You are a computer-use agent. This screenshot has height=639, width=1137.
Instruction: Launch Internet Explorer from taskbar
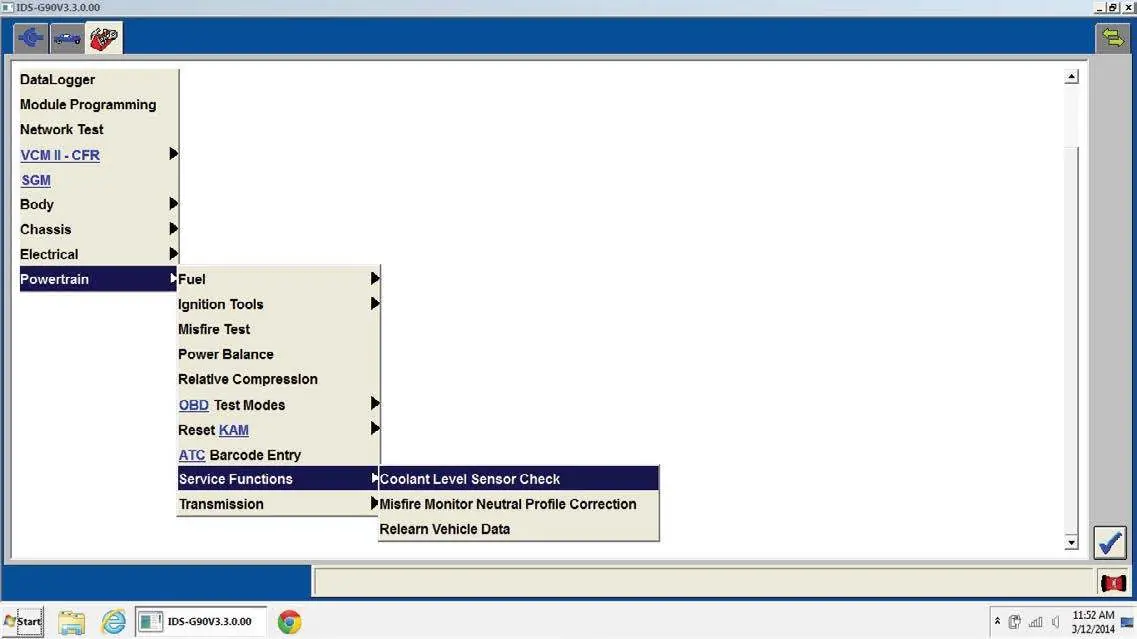click(x=113, y=622)
